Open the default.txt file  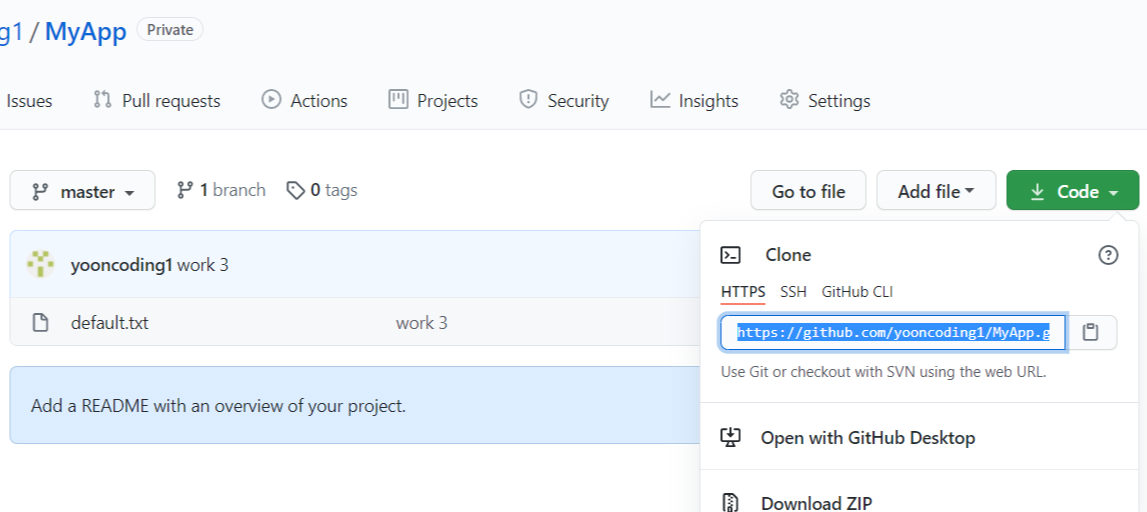(x=110, y=323)
